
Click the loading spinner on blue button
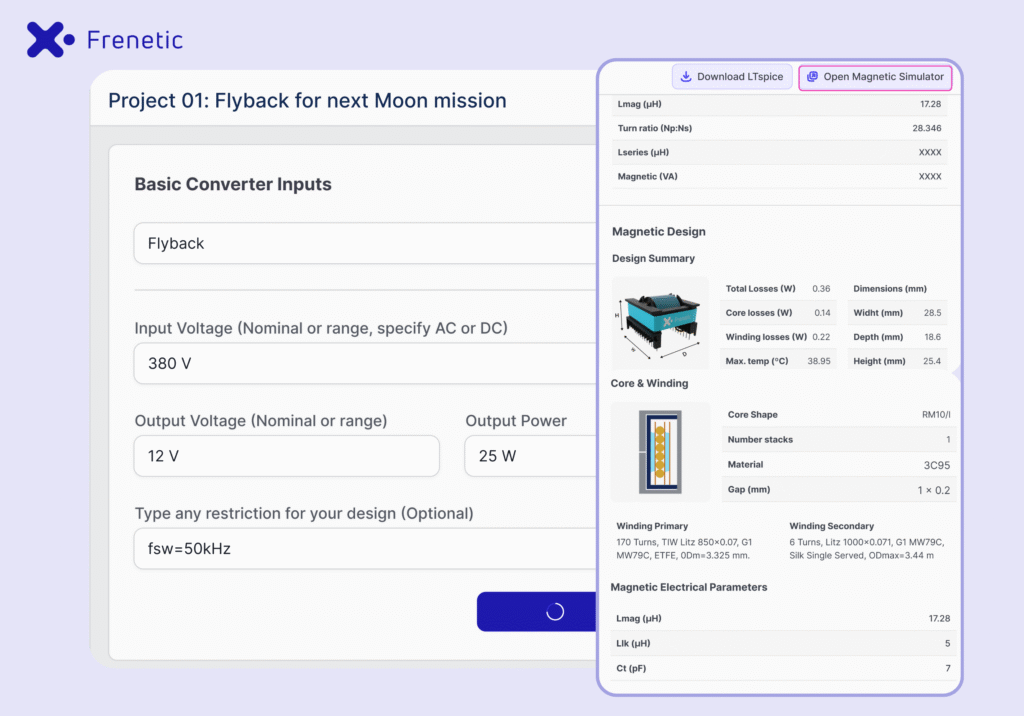pyautogui.click(x=555, y=611)
